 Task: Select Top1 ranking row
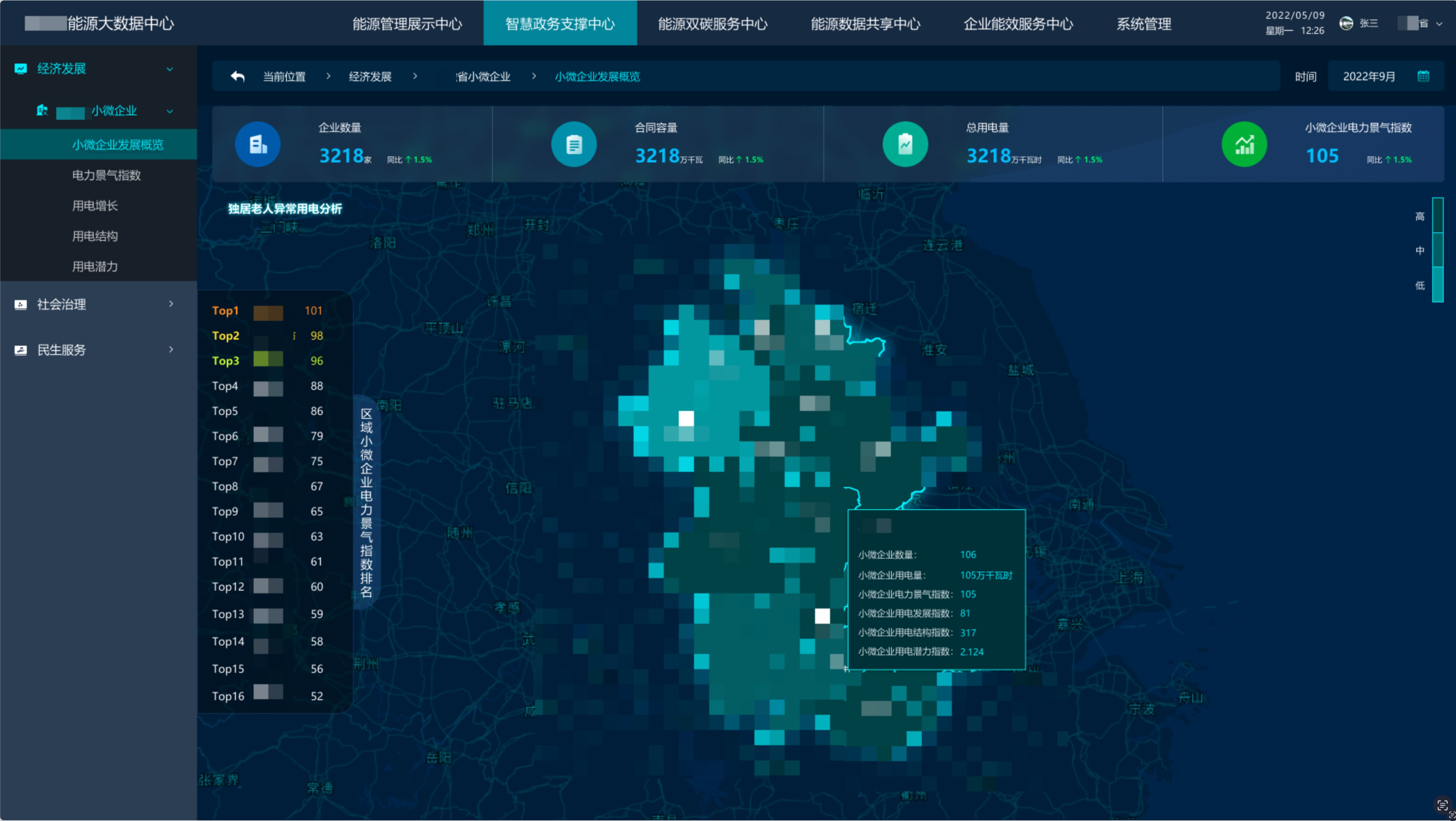267,311
